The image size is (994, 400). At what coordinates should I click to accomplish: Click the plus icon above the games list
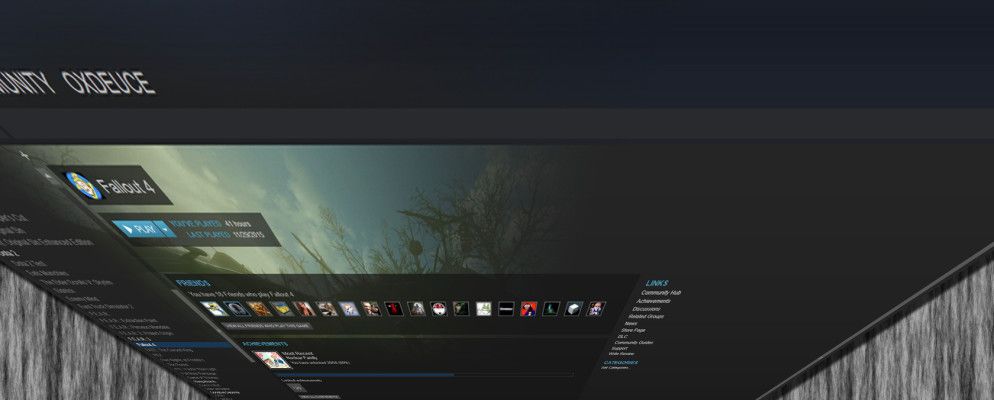[25, 155]
